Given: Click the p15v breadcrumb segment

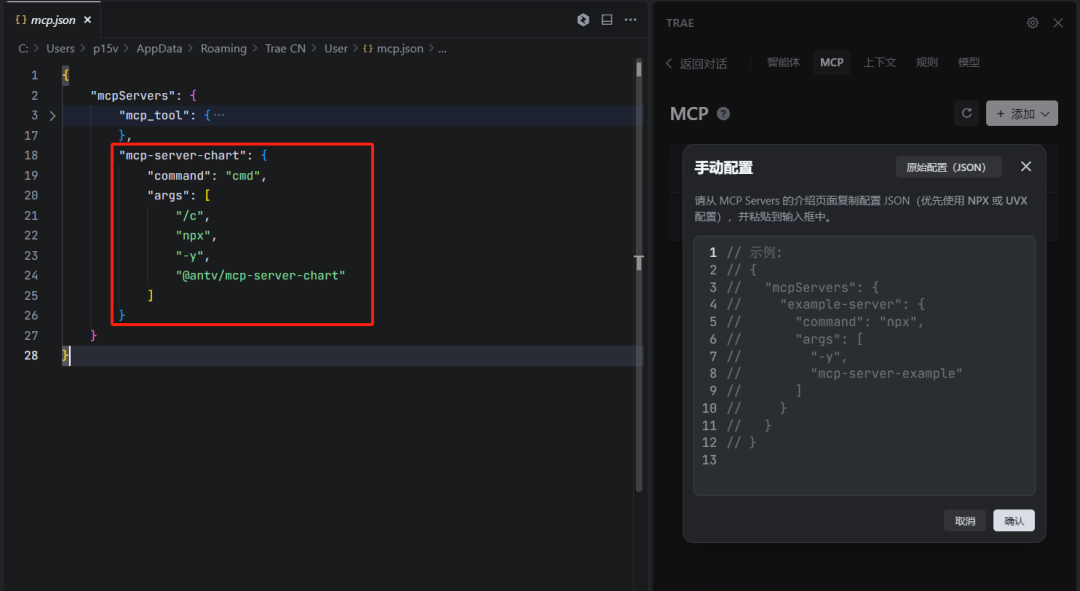Looking at the screenshot, I should pos(105,49).
